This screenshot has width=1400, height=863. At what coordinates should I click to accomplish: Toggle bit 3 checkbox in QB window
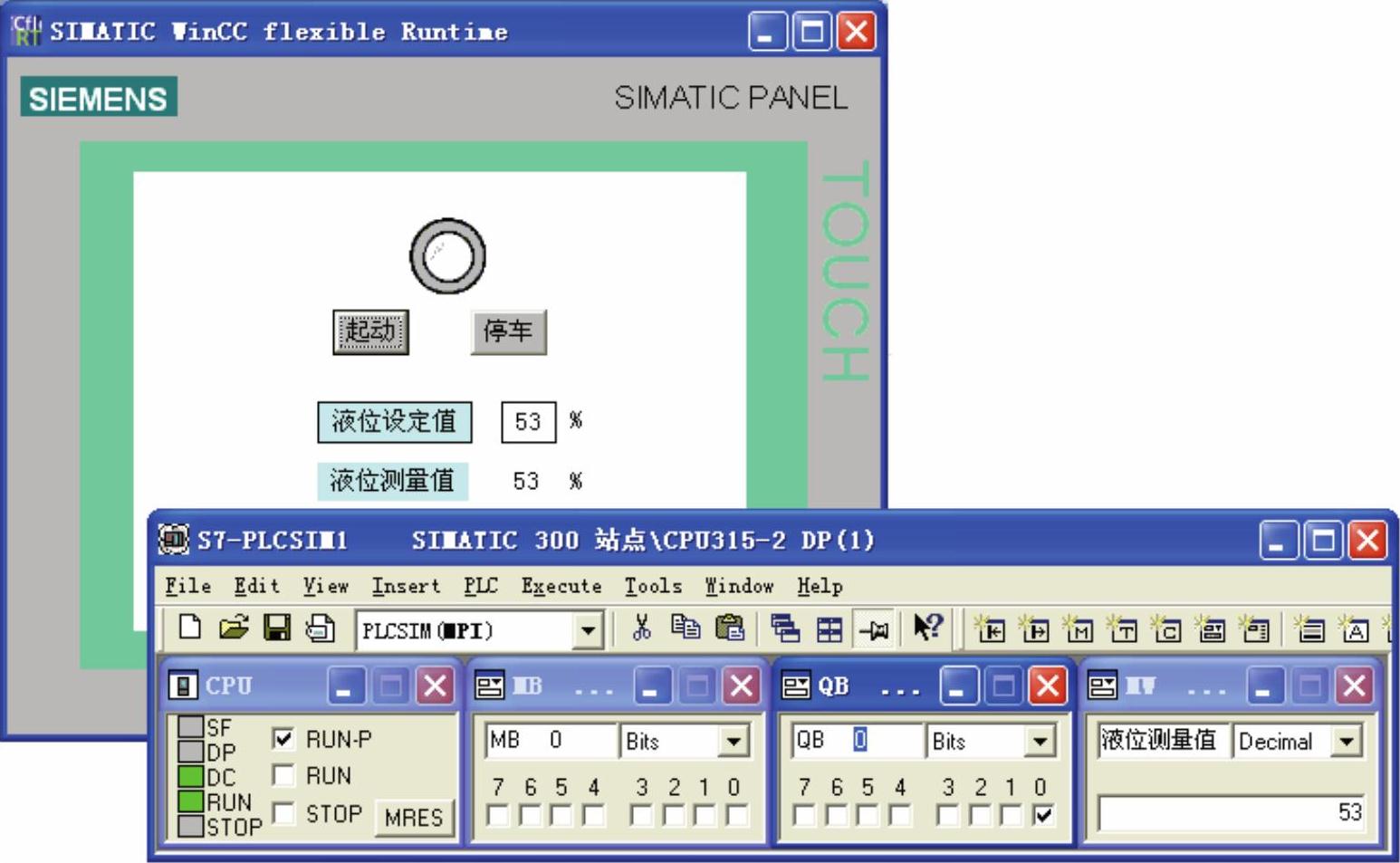(x=948, y=816)
